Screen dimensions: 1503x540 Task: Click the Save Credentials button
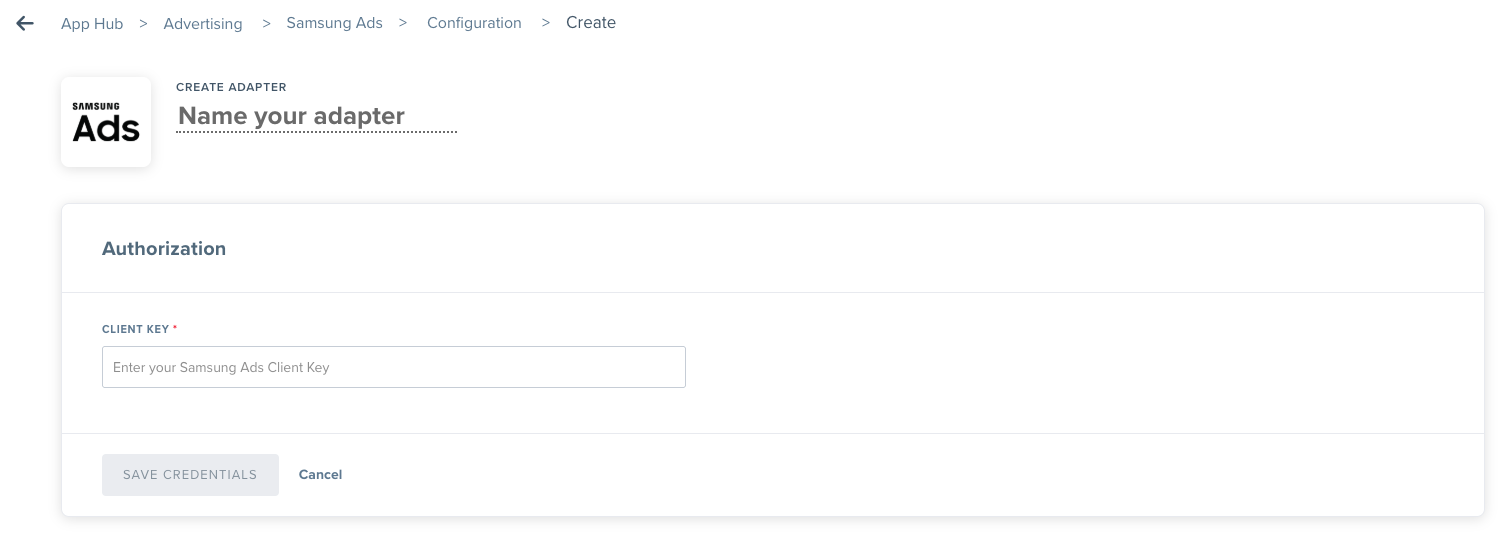coord(190,475)
